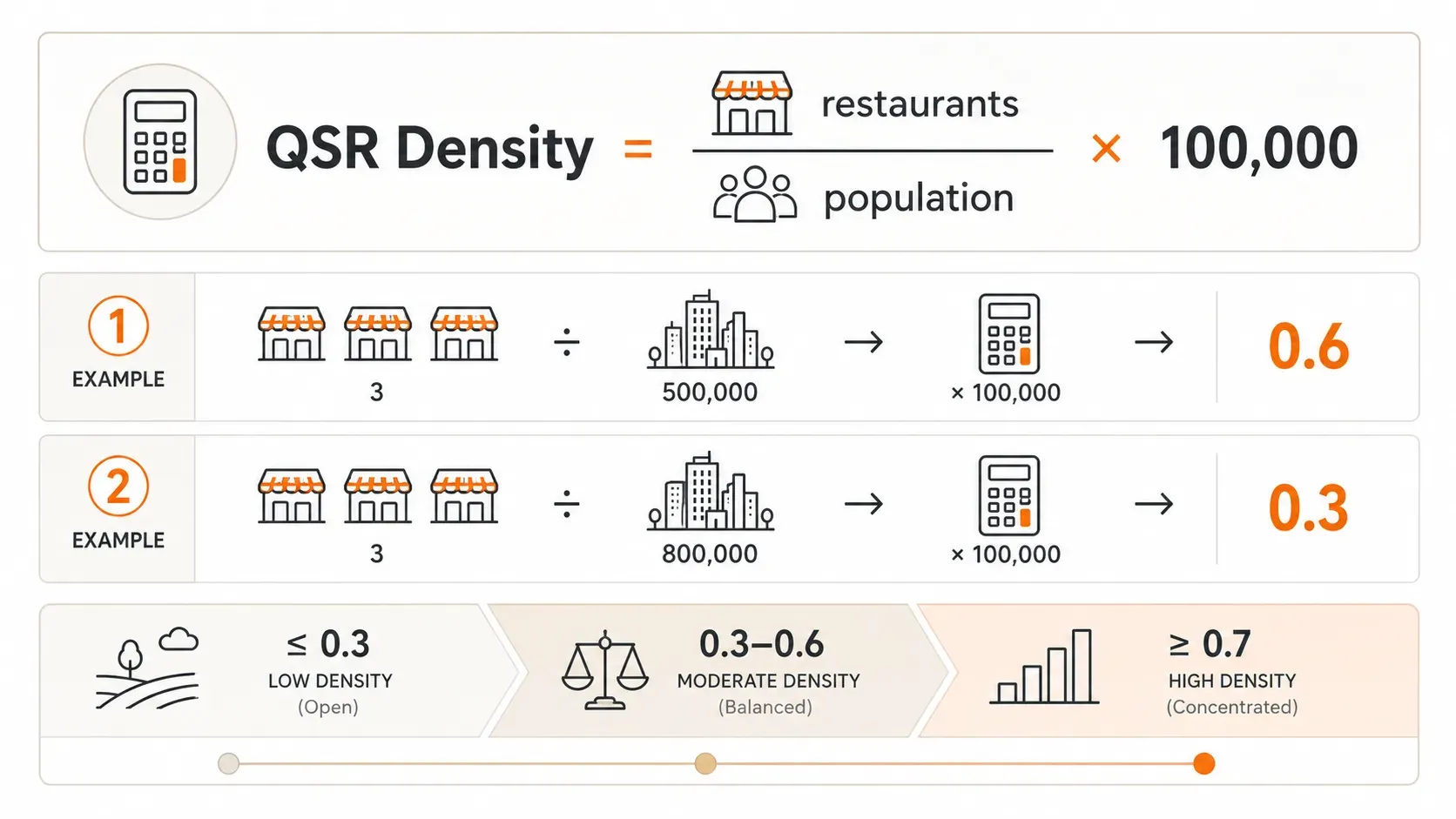
Task: Click the middle storefront icon in Example 1
Action: (378, 333)
